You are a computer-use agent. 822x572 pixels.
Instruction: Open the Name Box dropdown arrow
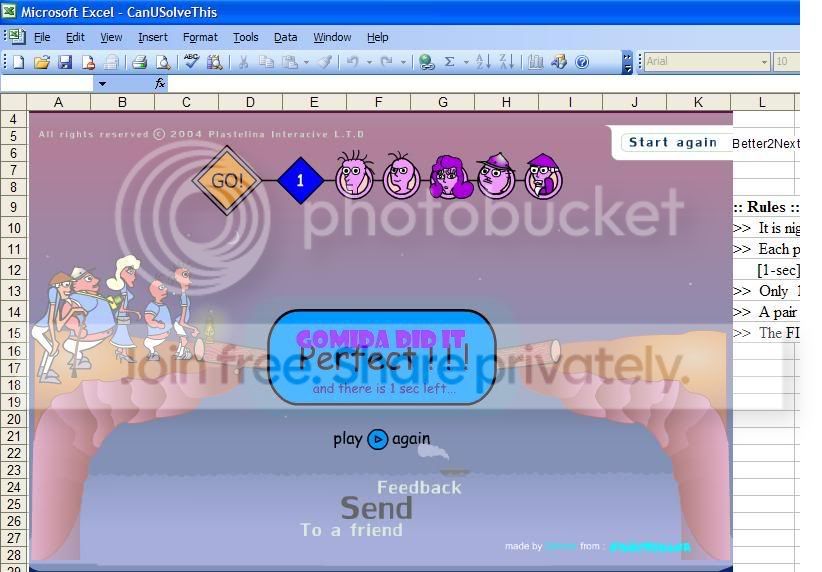point(102,84)
